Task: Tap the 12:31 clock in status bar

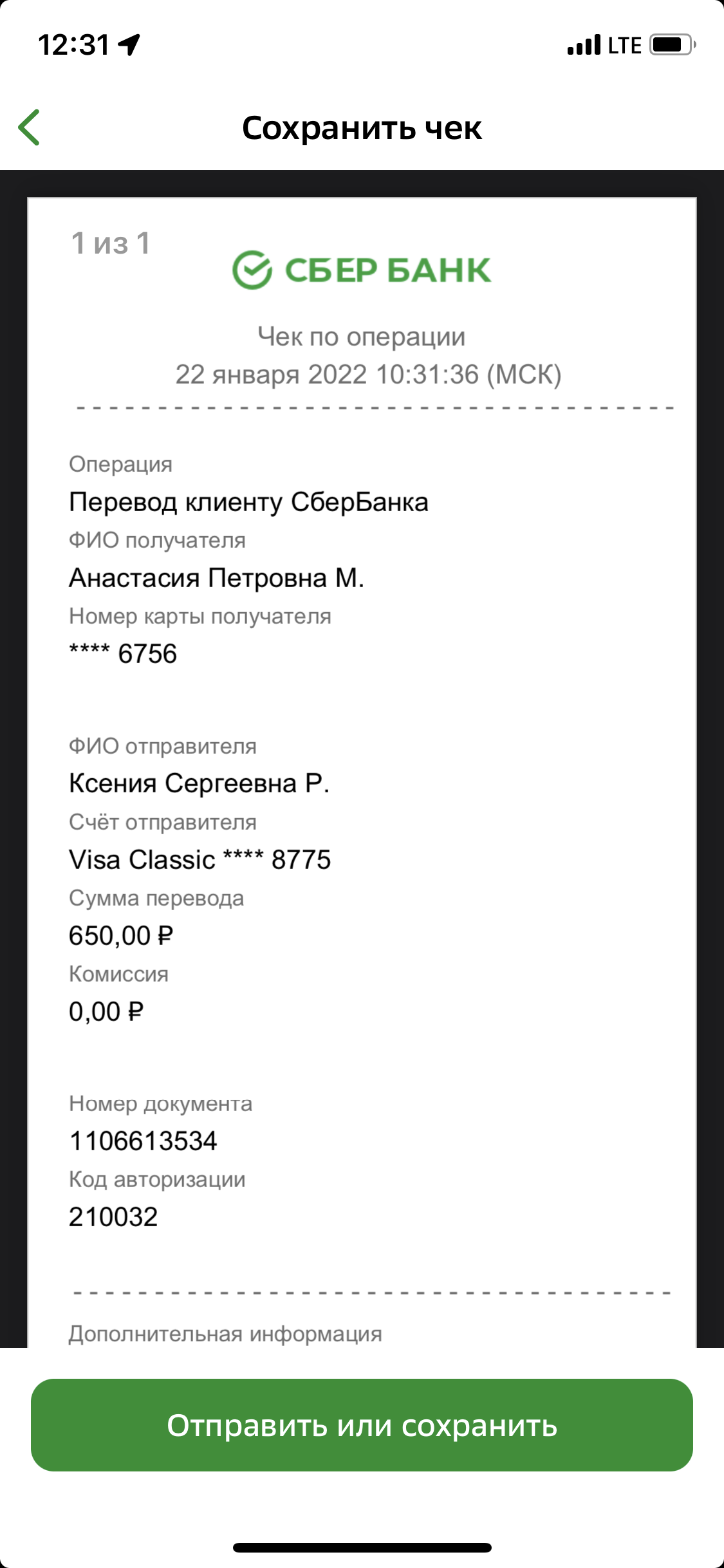Action: click(74, 45)
